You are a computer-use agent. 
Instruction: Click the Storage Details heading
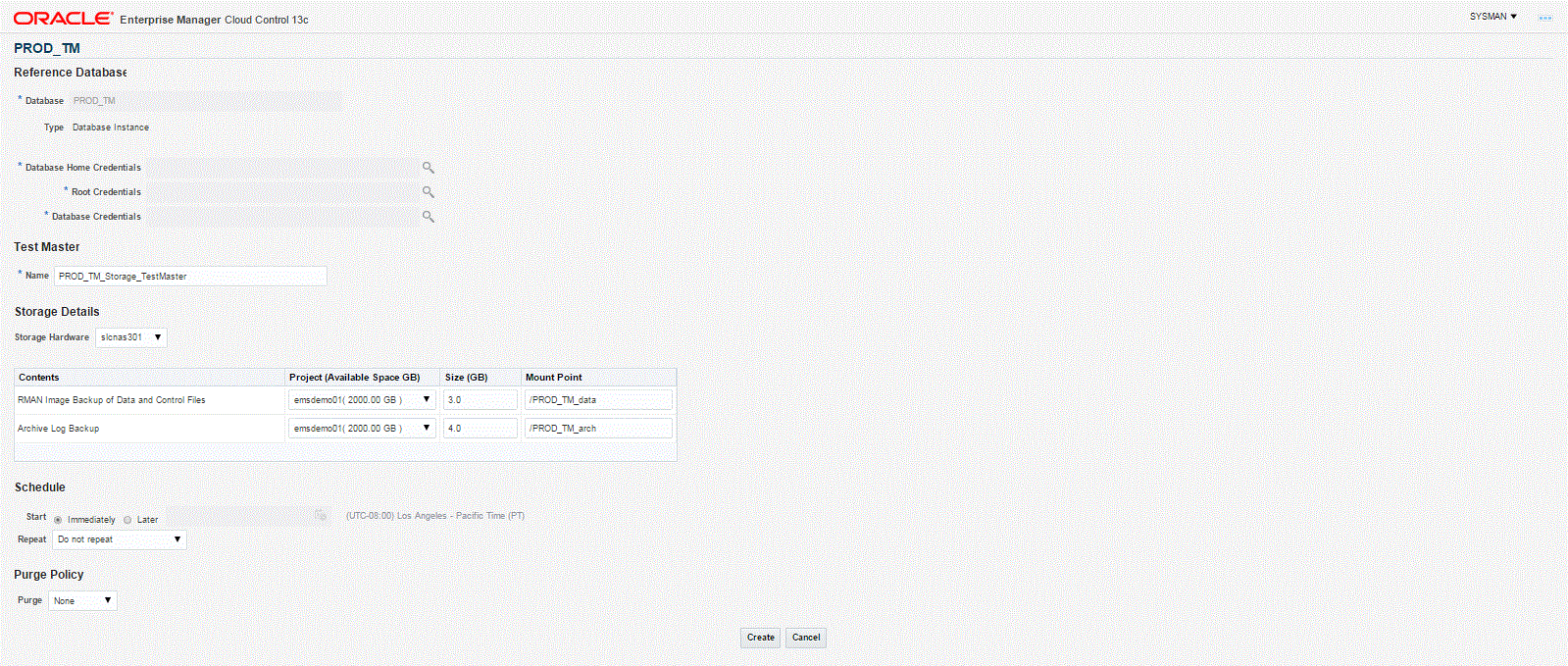[x=57, y=312]
